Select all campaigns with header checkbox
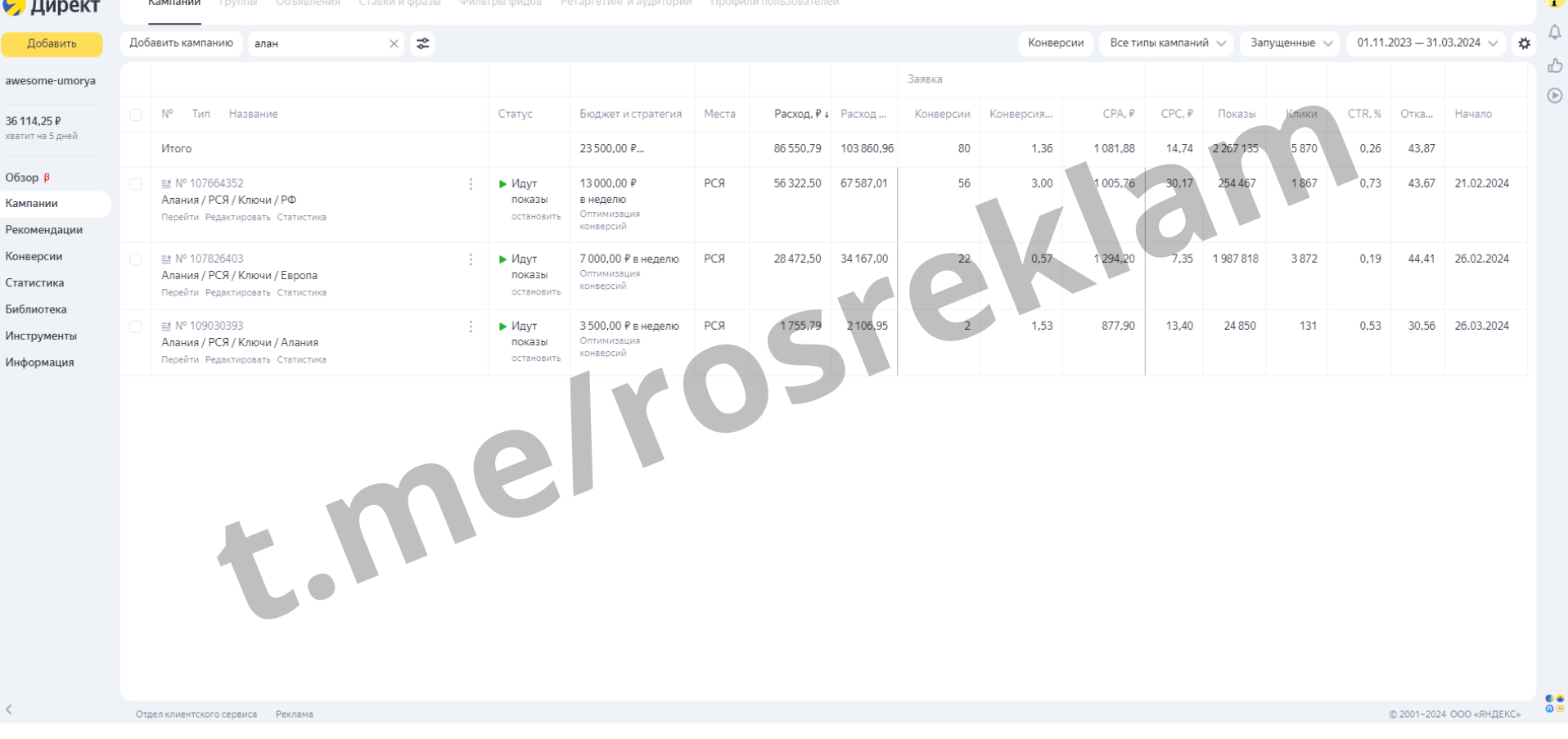Viewport: 1568px width, 739px height. (x=136, y=115)
